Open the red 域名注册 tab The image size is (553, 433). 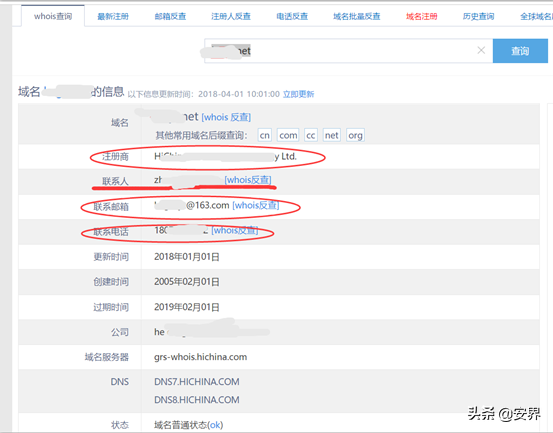[x=422, y=16]
